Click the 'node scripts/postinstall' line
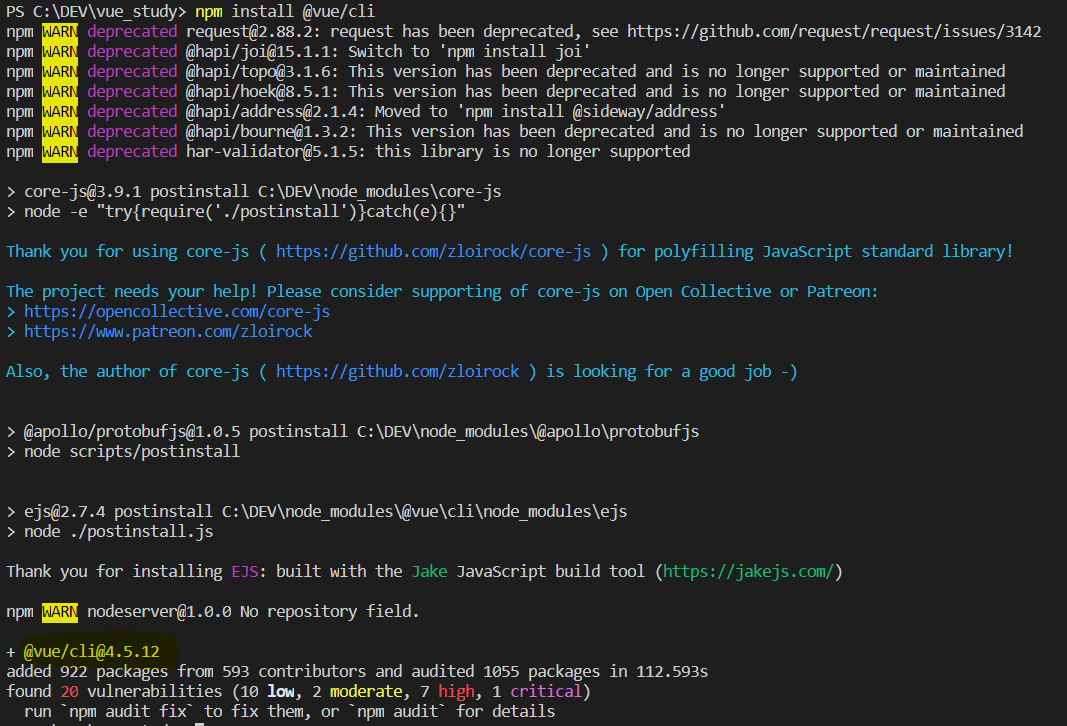The width and height of the screenshot is (1067, 726). [123, 452]
